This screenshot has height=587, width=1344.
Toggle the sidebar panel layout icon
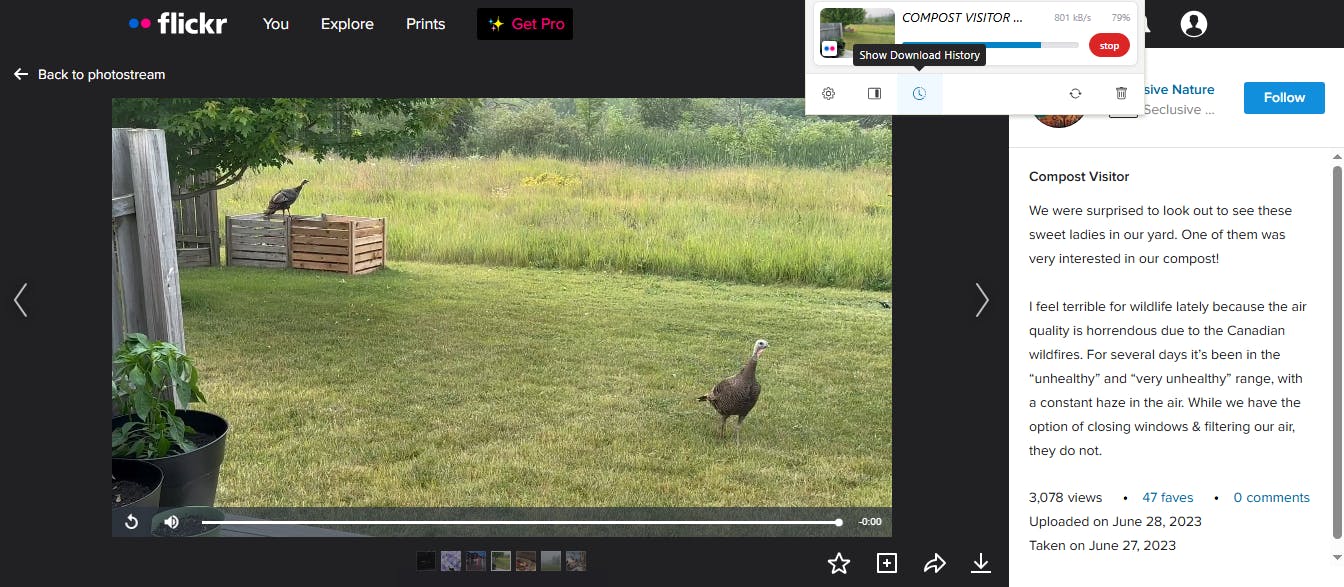[874, 93]
